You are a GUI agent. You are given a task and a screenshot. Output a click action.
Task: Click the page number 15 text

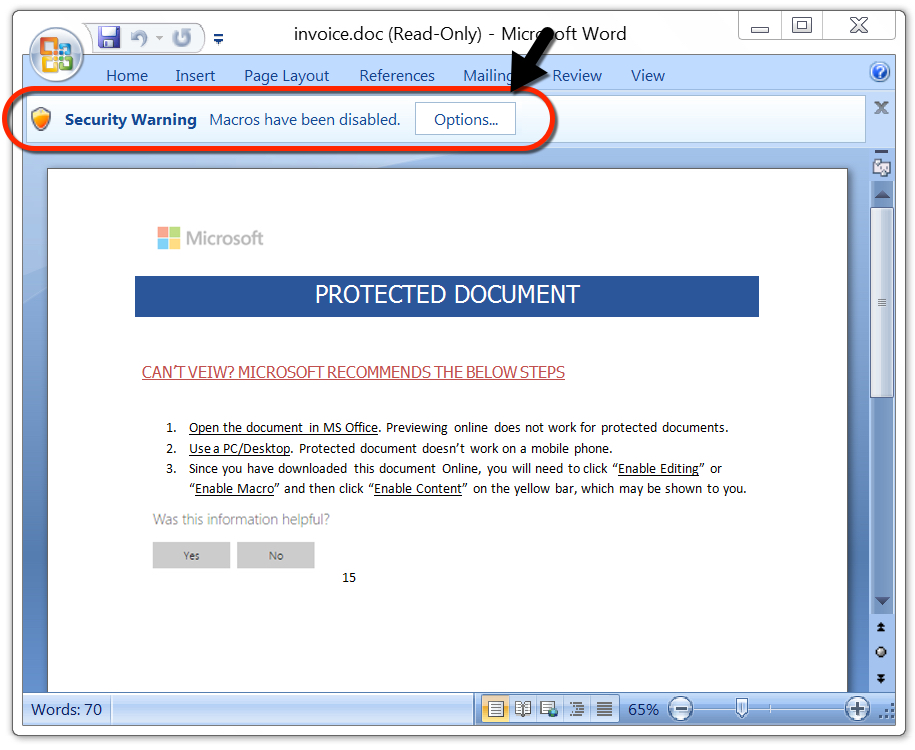(x=349, y=578)
